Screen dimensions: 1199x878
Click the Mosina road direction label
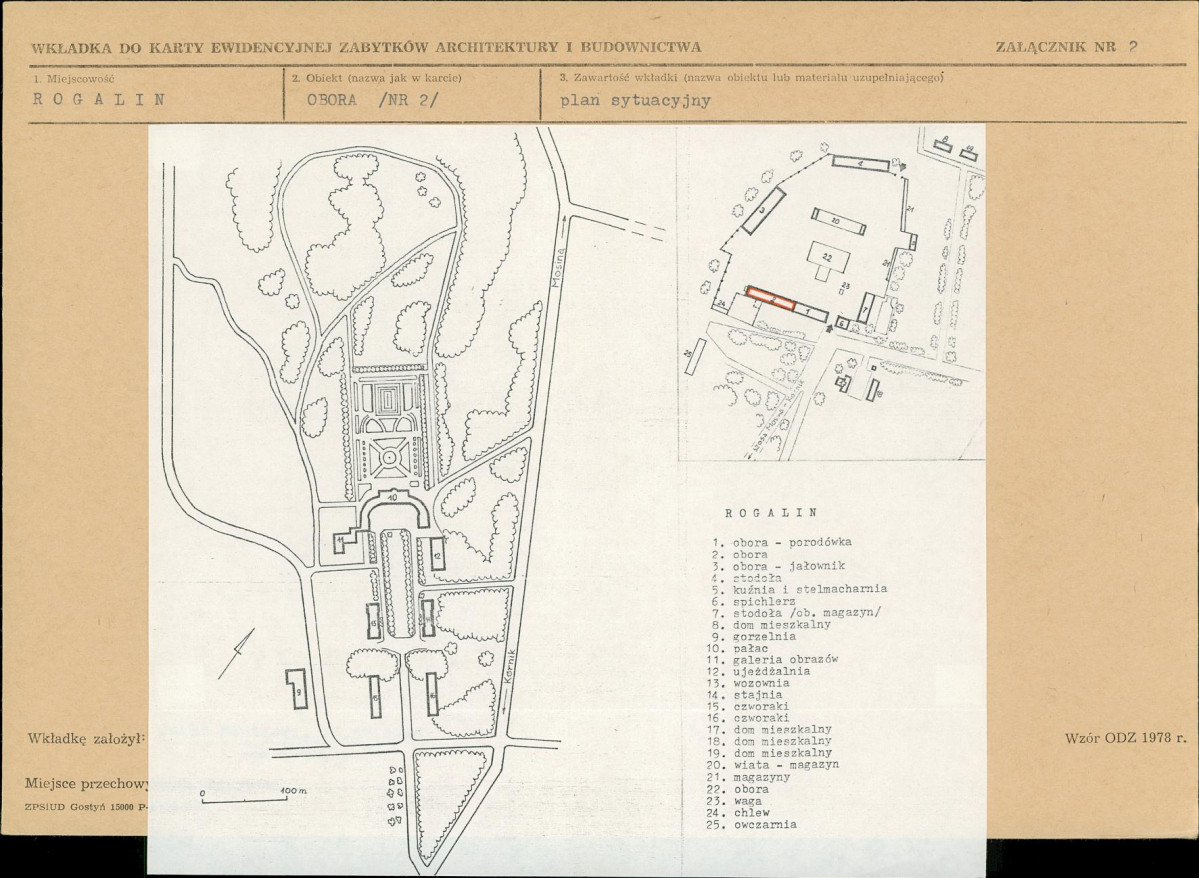562,267
